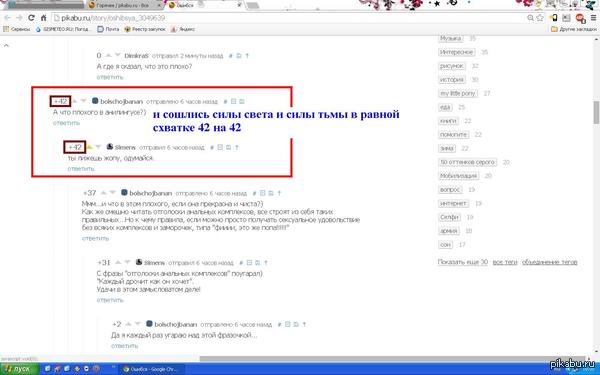The image size is (600, 375).
Task: Open the GISMETEO bookmark in the bookmarks bar
Action: click(63, 29)
